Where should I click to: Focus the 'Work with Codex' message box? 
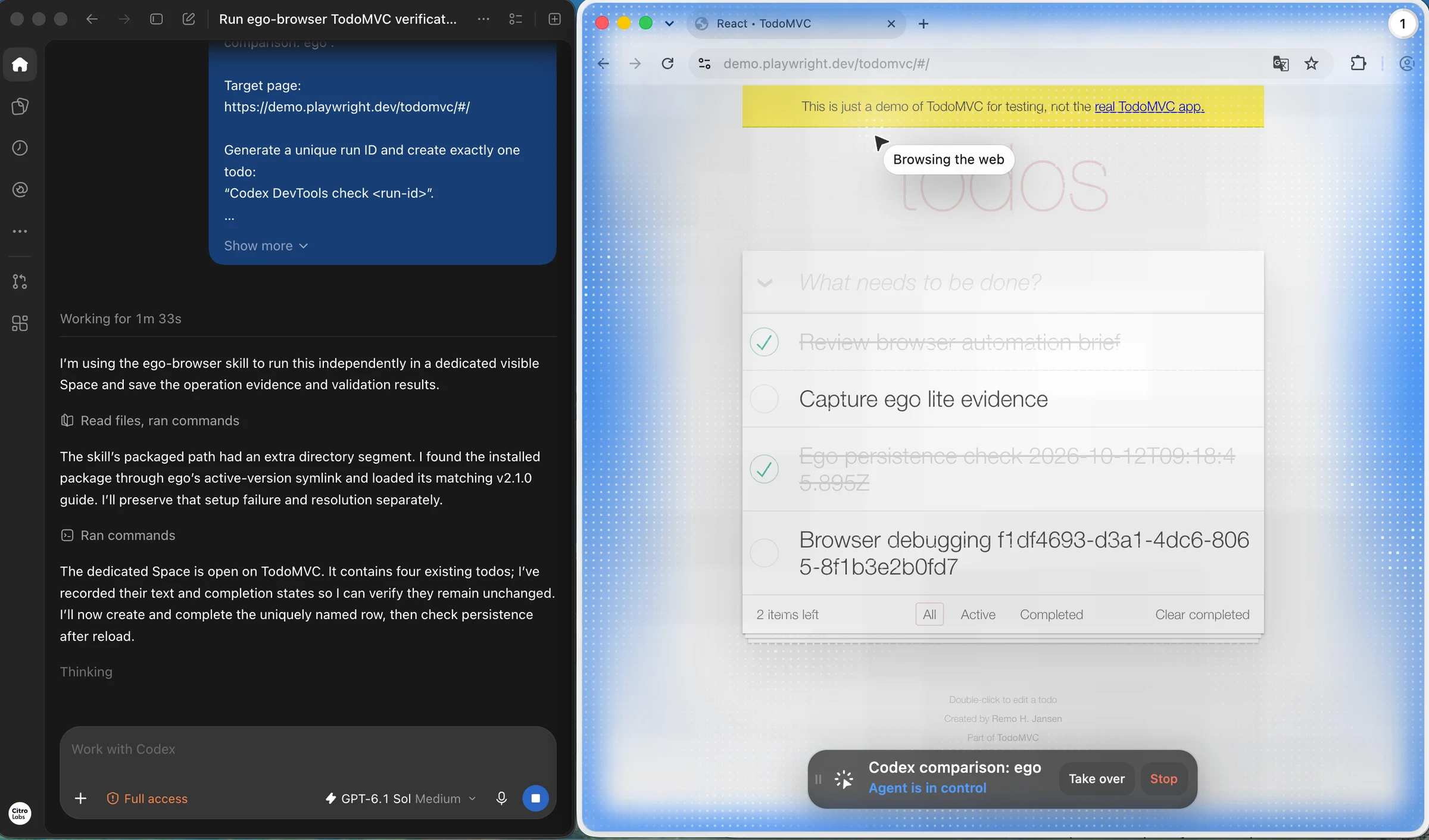pos(308,749)
